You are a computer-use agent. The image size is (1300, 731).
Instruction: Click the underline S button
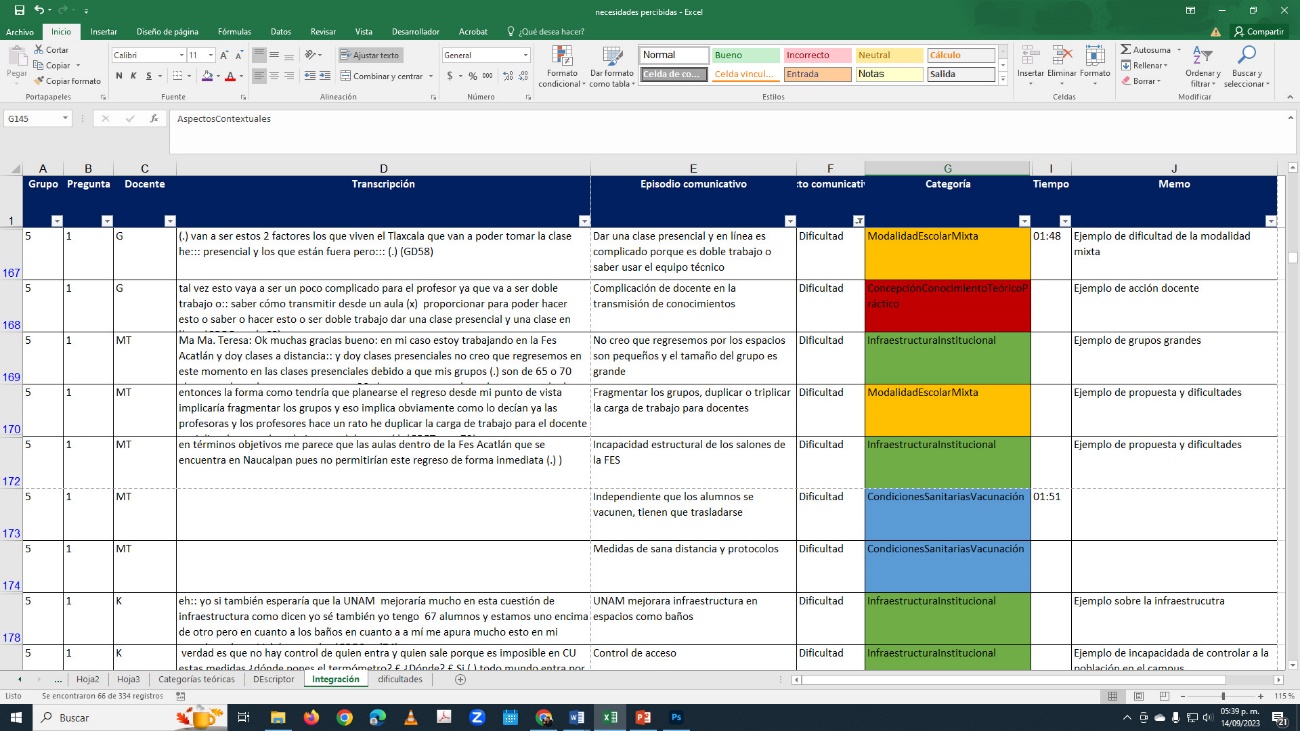(x=147, y=76)
